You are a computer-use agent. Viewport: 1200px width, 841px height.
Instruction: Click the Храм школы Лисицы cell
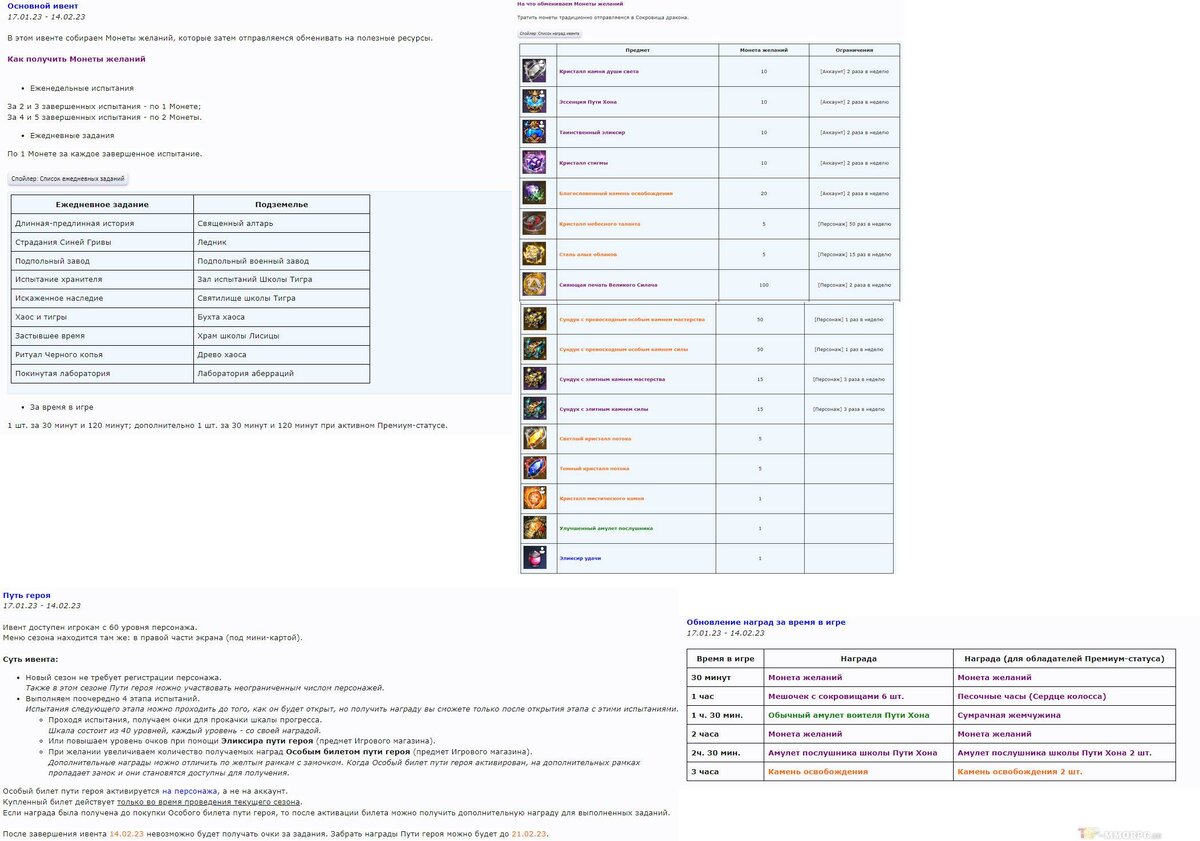282,336
